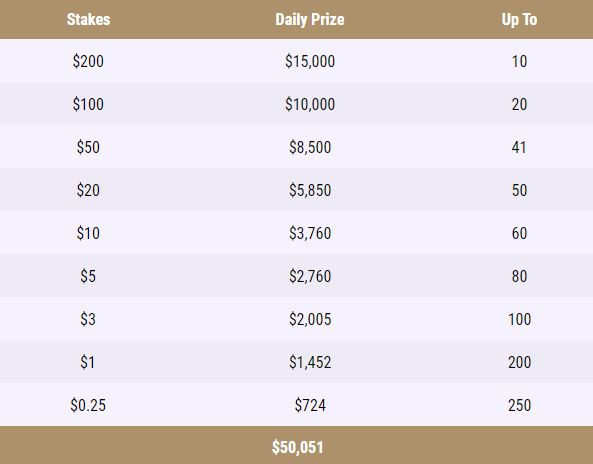
Task: Select the 100 Up To value
Action: [x=519, y=319]
